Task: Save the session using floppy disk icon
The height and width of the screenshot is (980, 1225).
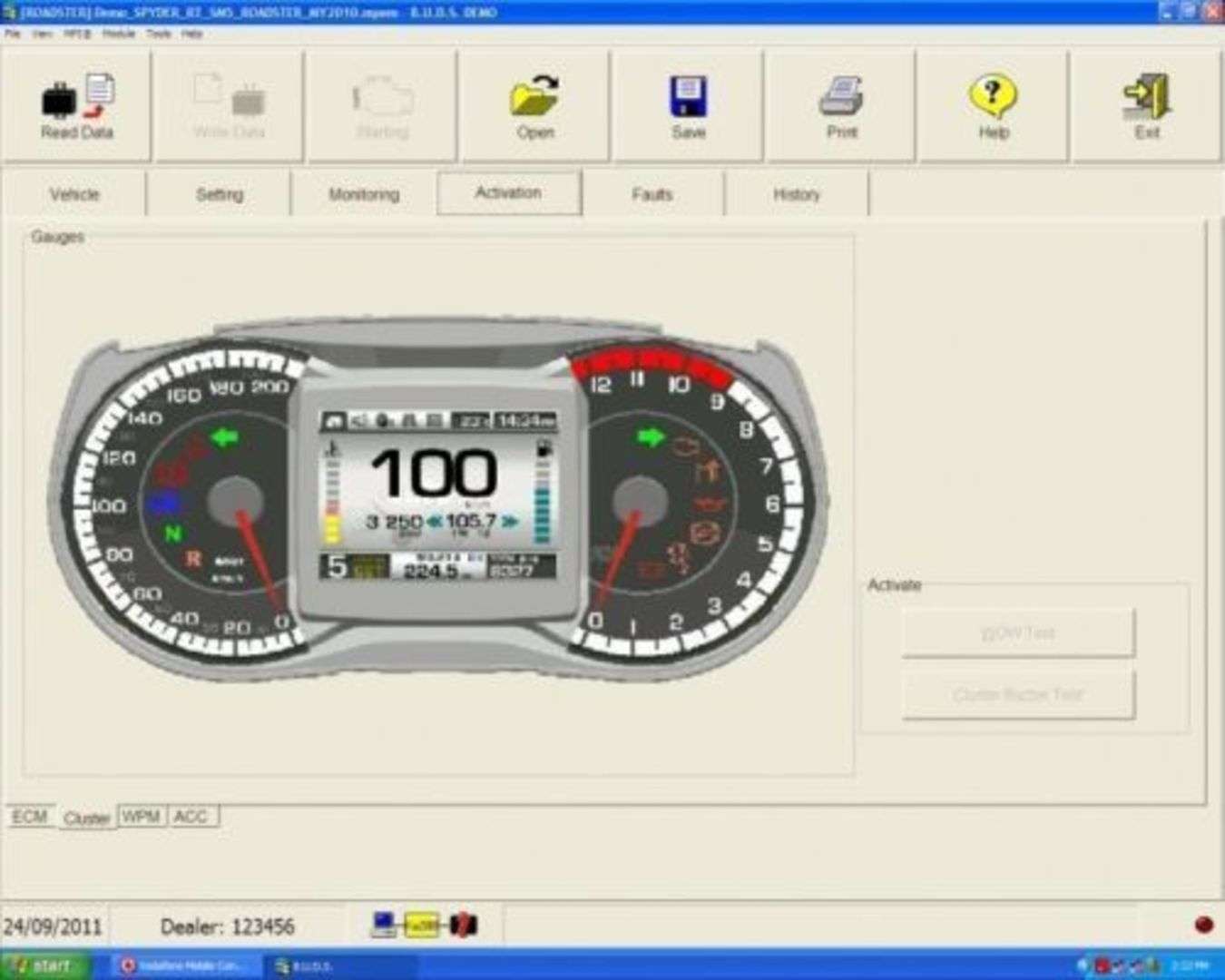Action: click(688, 106)
